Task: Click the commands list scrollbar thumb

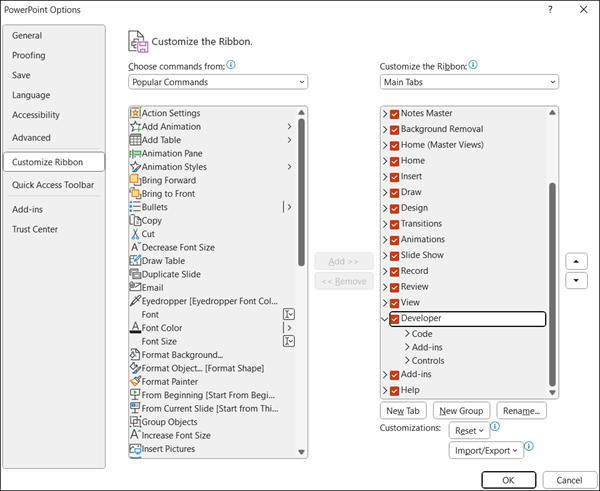Action: pyautogui.click(x=302, y=192)
